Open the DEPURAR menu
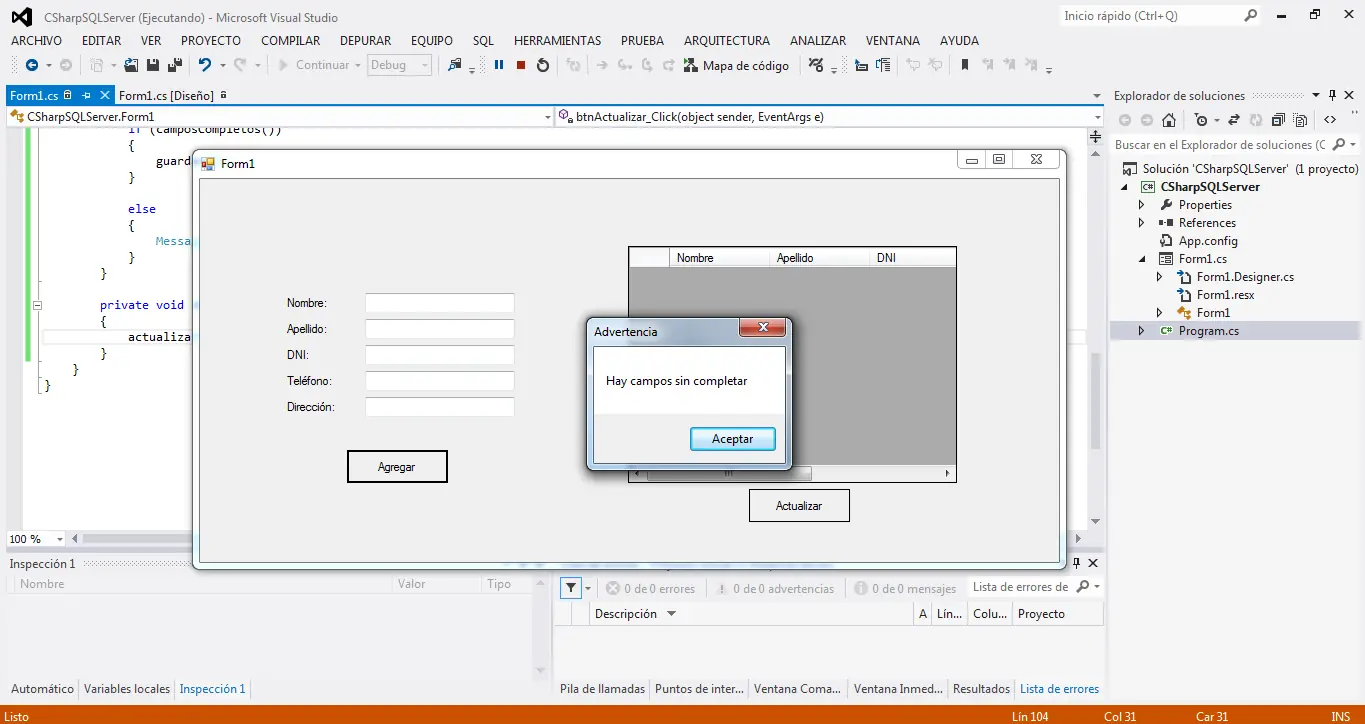The height and width of the screenshot is (724, 1365). click(366, 41)
